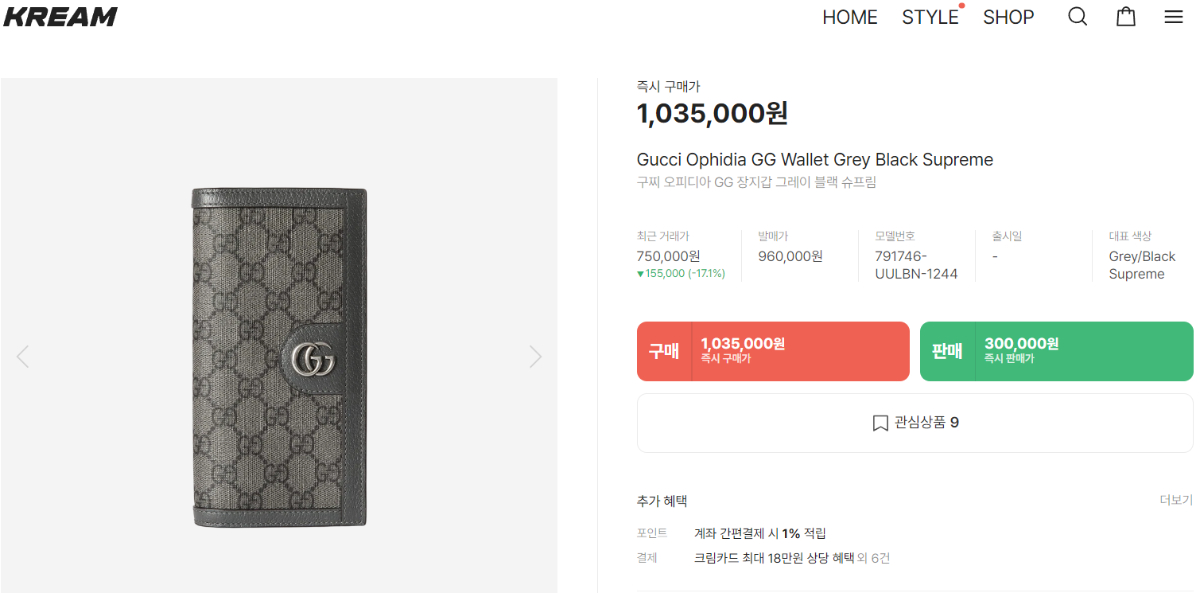Click the 크림카드 최대 18만원 benefit text
The height and width of the screenshot is (593, 1200).
pyautogui.click(x=774, y=558)
